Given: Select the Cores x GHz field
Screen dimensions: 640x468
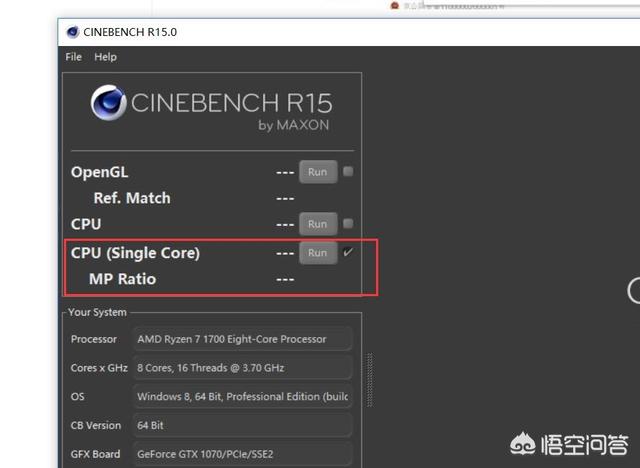Looking at the screenshot, I should coord(242,368).
